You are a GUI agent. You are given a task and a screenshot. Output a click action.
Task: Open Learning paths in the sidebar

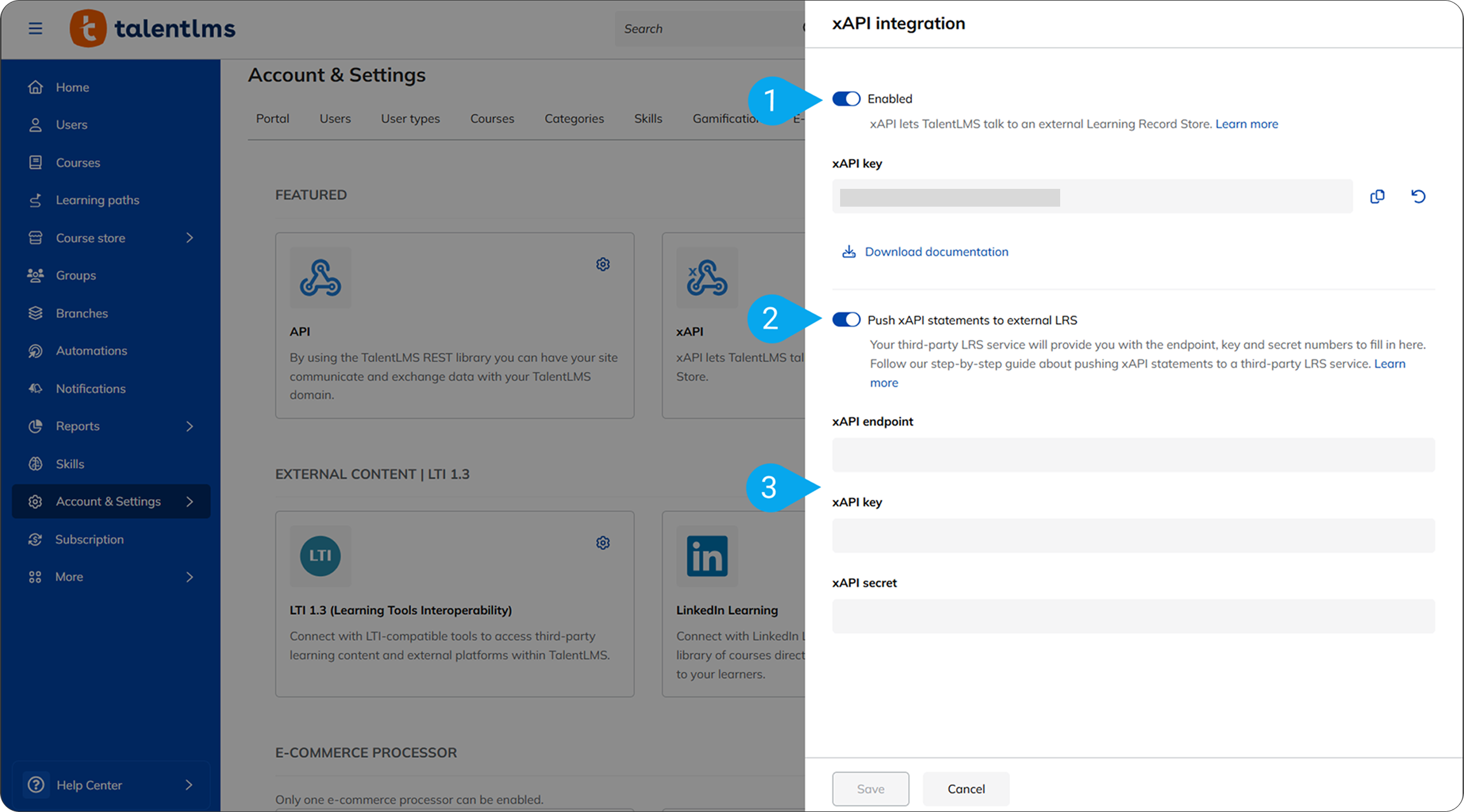point(97,200)
